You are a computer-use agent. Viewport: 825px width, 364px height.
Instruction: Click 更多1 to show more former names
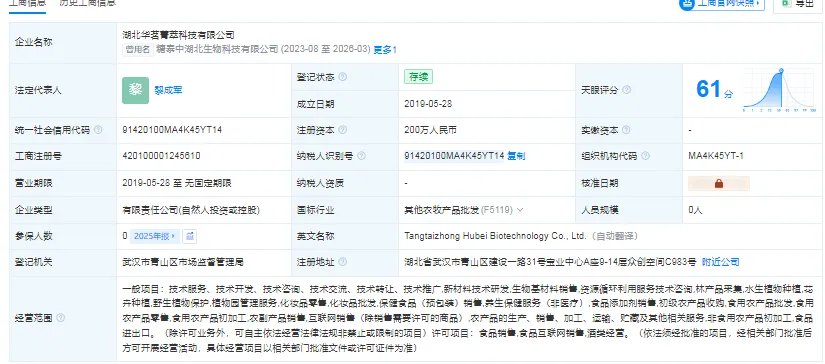coord(385,50)
